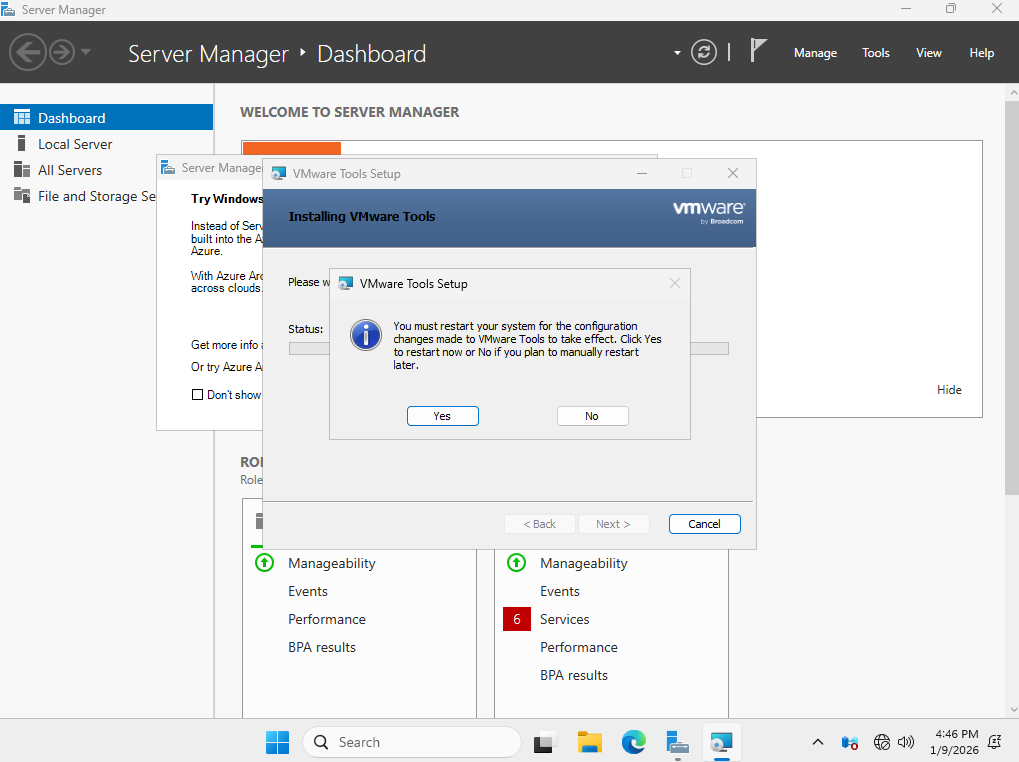Click the VMware Tools installer taskbar icon
Screen dimensions: 1019x762
pos(721,742)
